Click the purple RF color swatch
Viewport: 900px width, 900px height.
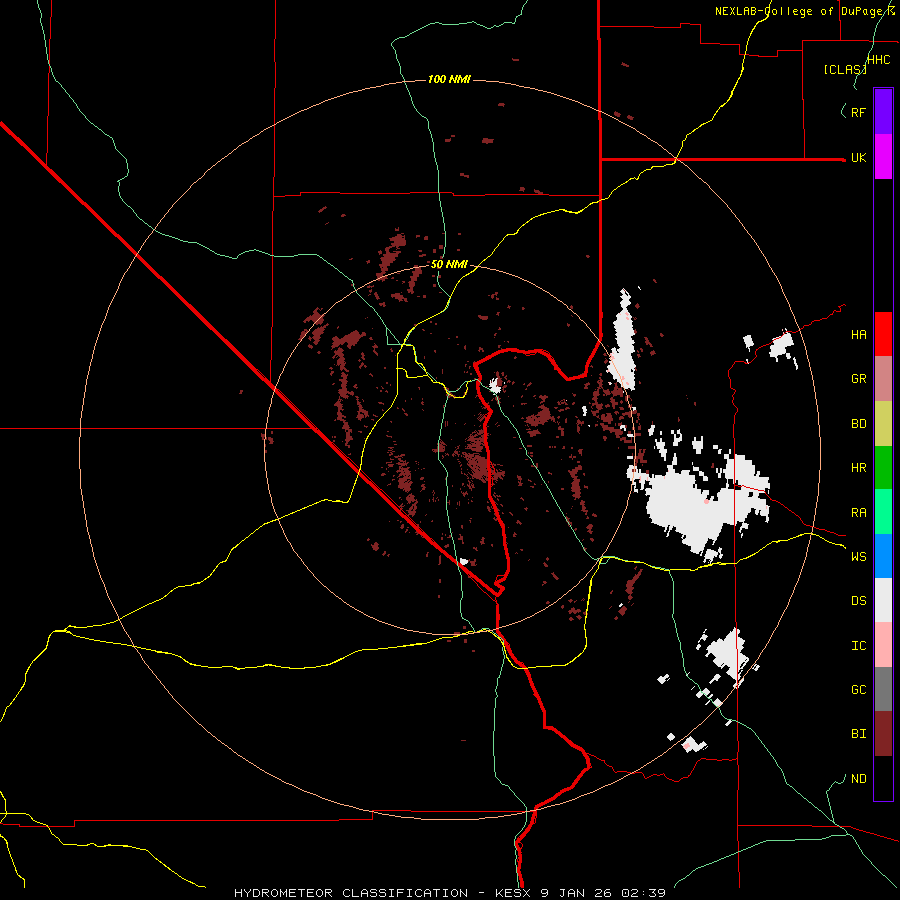883,112
